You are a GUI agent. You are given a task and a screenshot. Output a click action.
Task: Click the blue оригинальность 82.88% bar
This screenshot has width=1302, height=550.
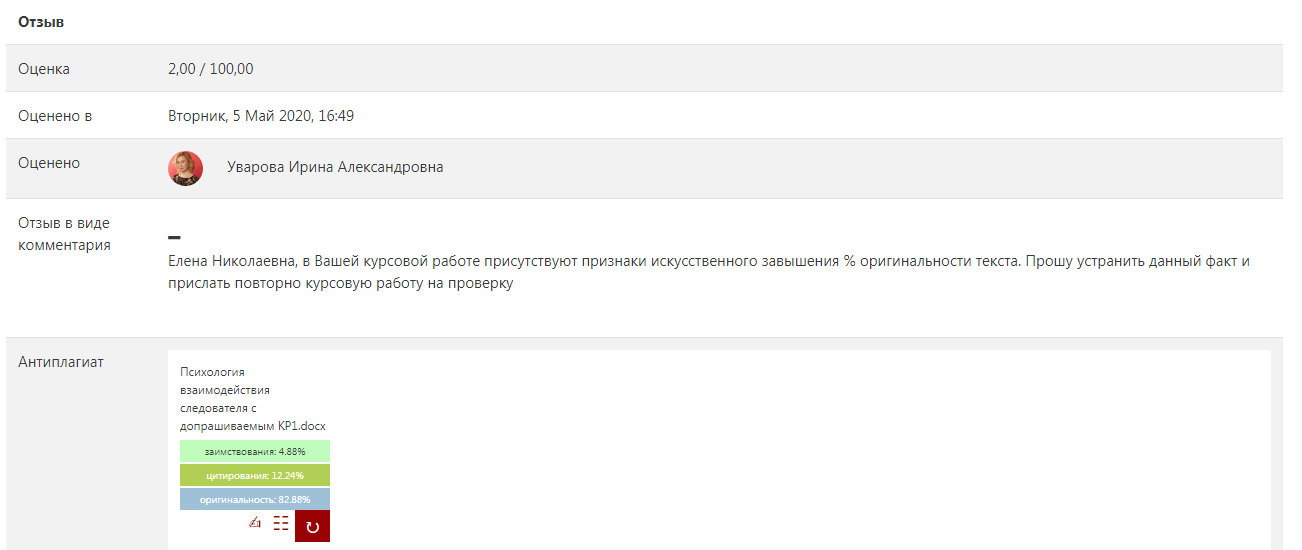click(x=255, y=499)
